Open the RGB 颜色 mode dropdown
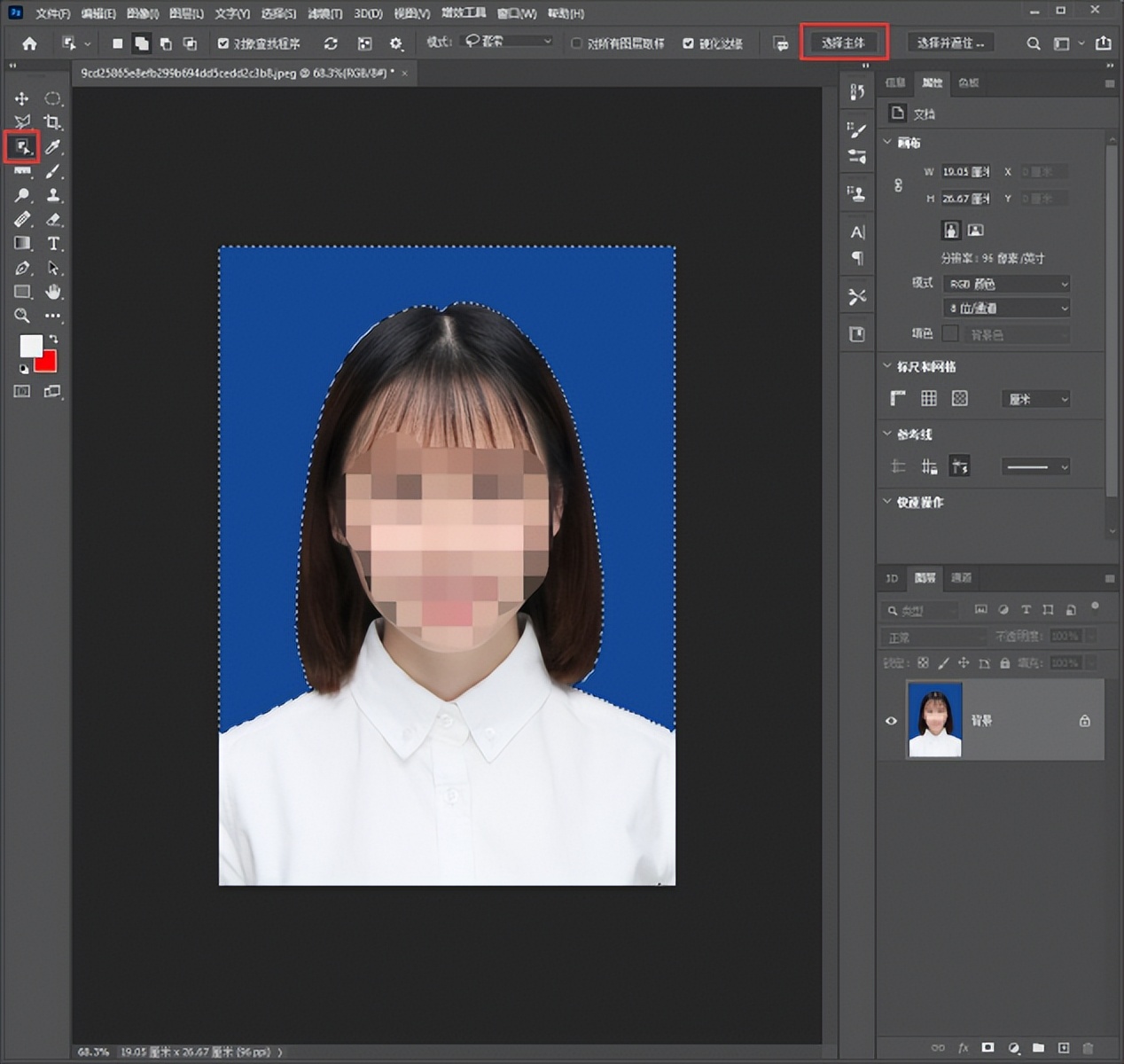1124x1064 pixels. coord(1006,284)
